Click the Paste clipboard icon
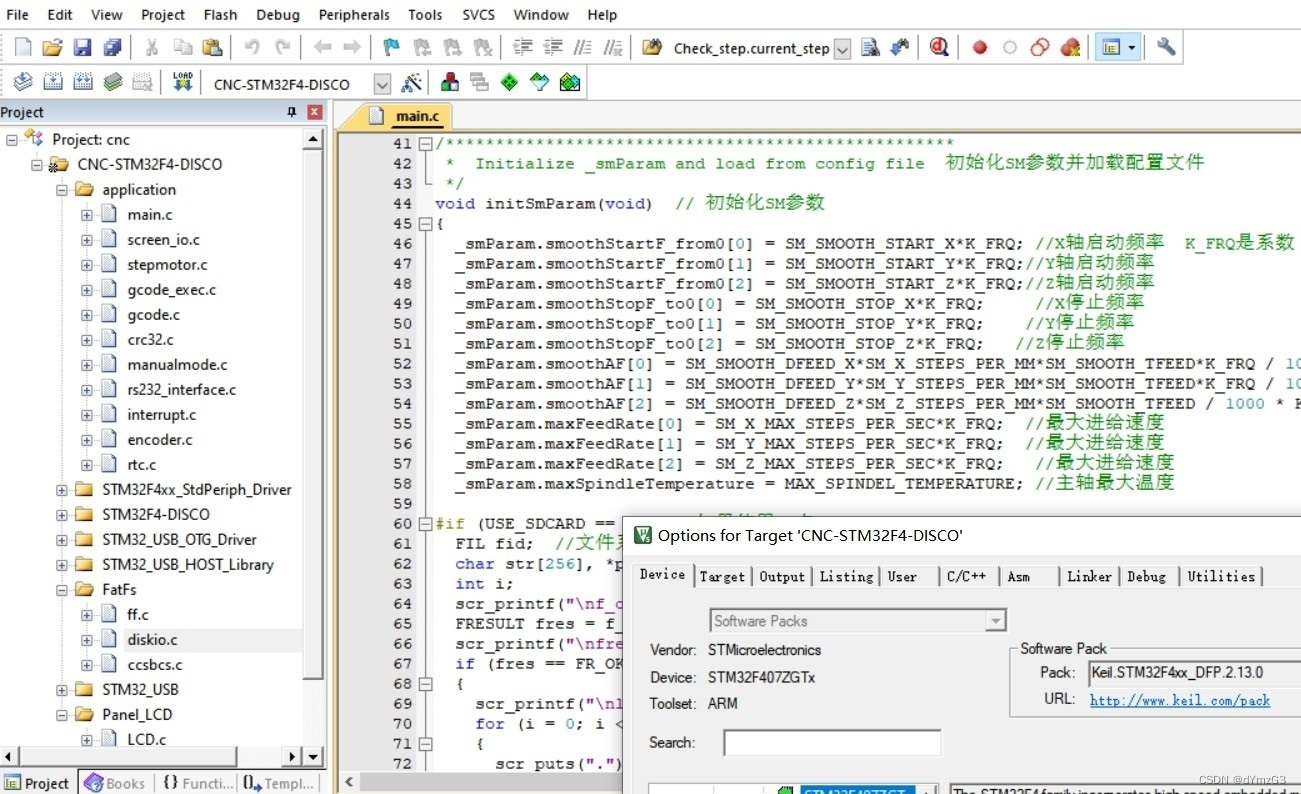The image size is (1301, 794). tap(212, 47)
